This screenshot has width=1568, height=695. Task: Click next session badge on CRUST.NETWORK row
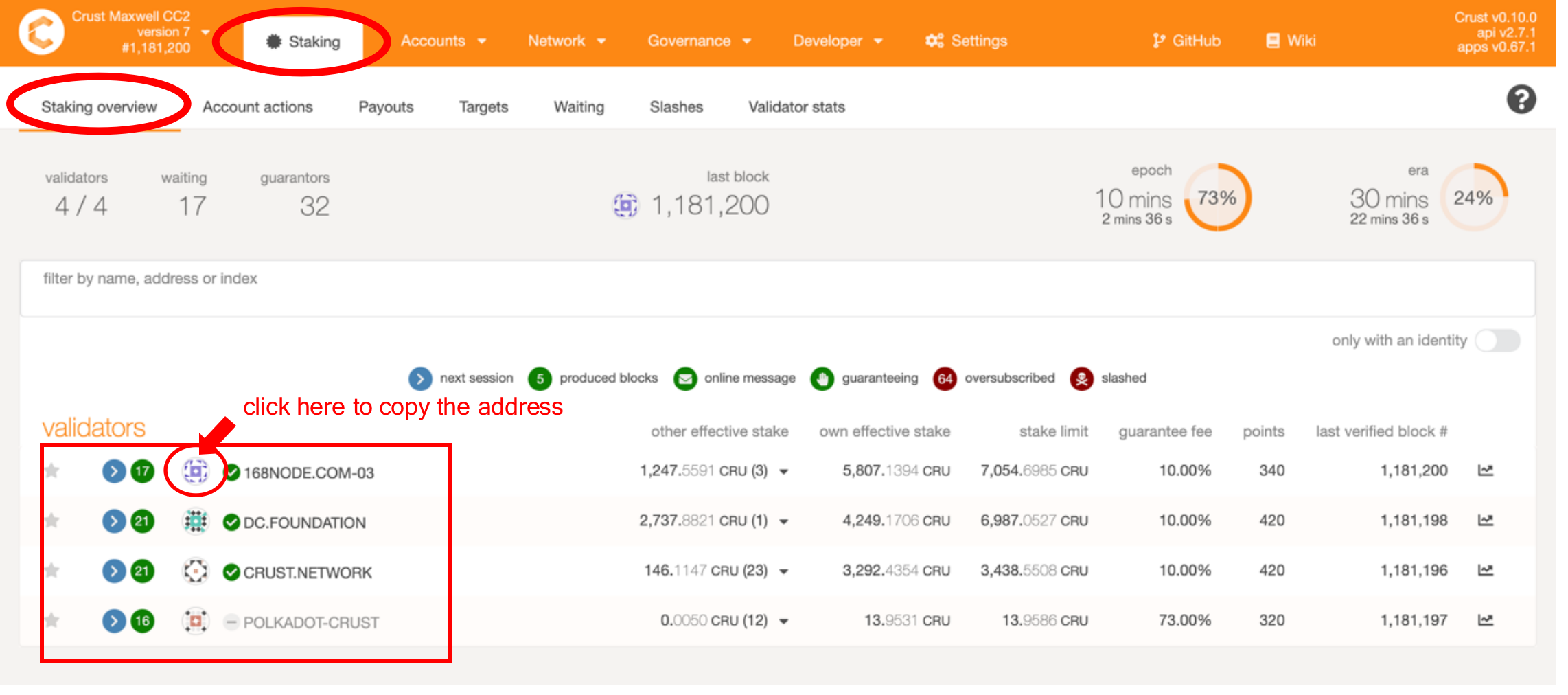tap(114, 571)
